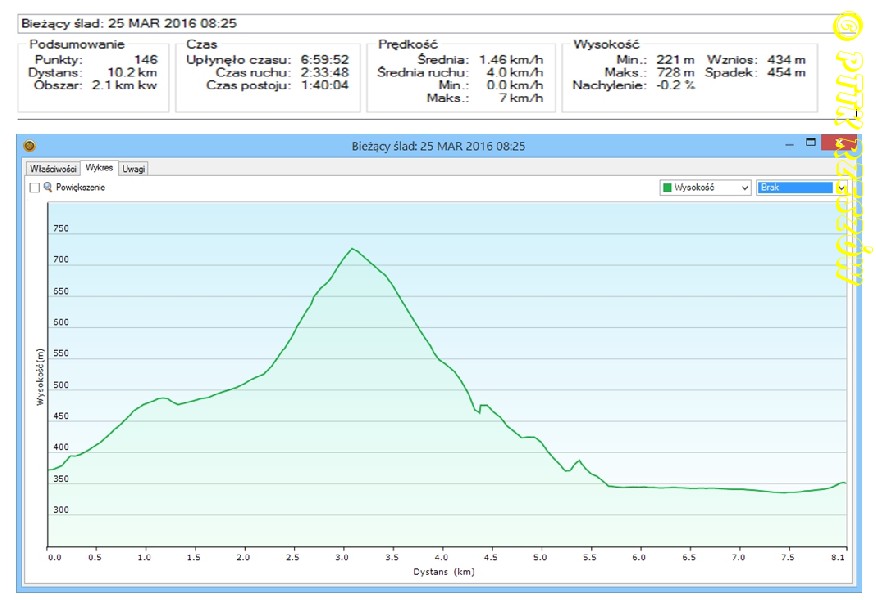This screenshot has width=876, height=600.
Task: Enable the Powiększenie zoom checkbox
Action: [x=35, y=187]
